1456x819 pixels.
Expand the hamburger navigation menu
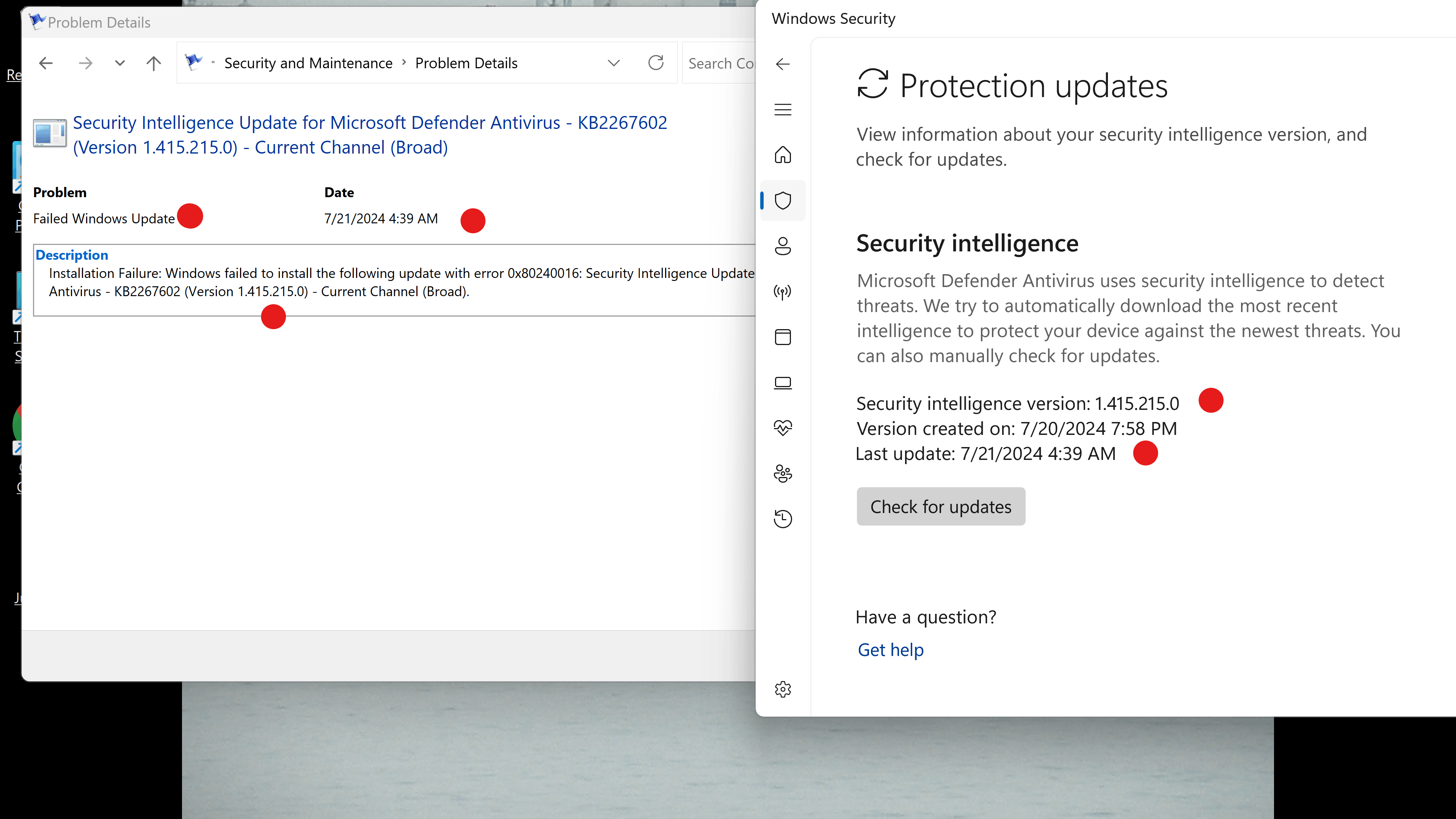tap(783, 110)
